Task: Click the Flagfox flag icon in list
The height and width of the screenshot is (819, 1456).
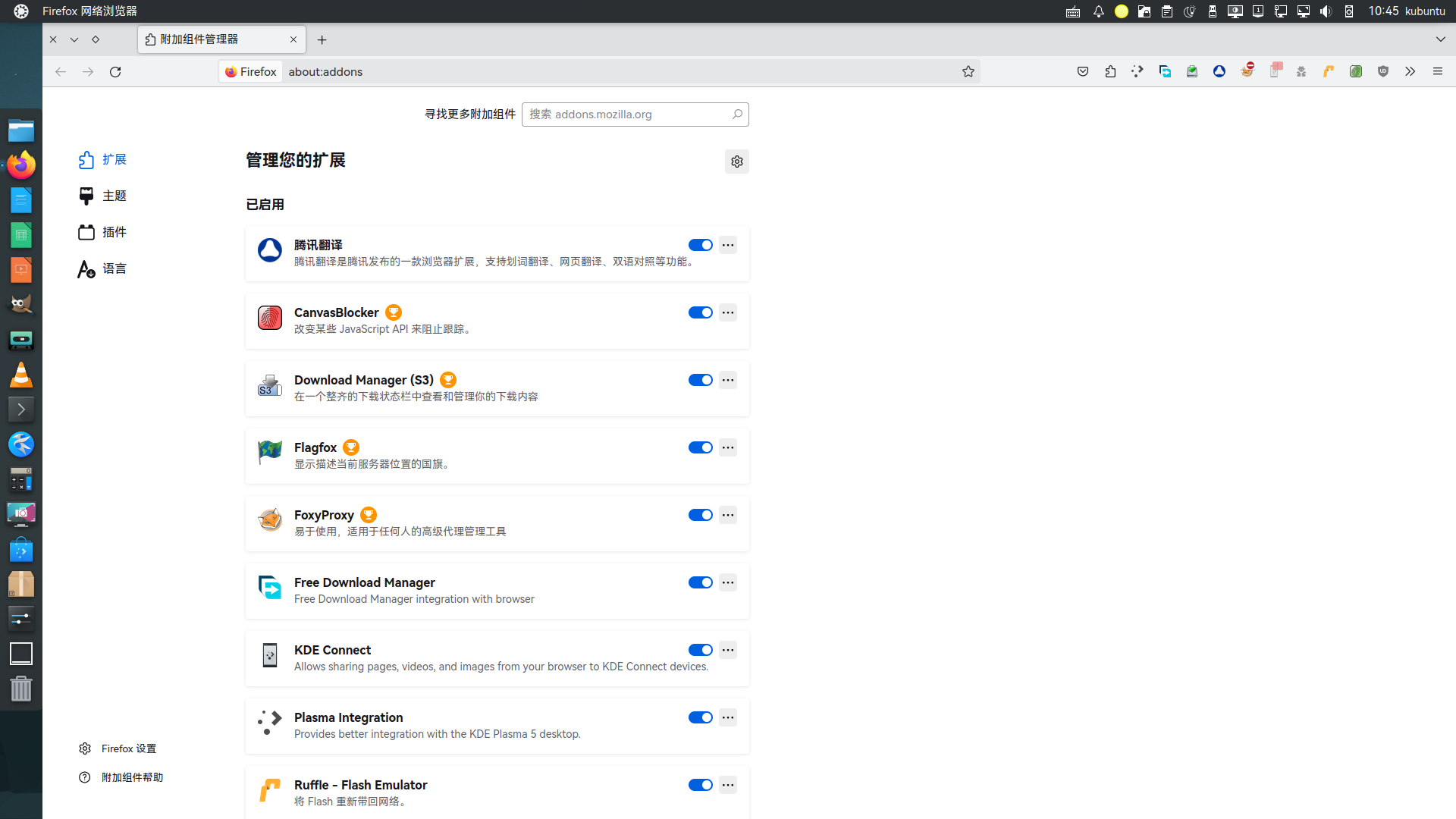Action: point(270,453)
